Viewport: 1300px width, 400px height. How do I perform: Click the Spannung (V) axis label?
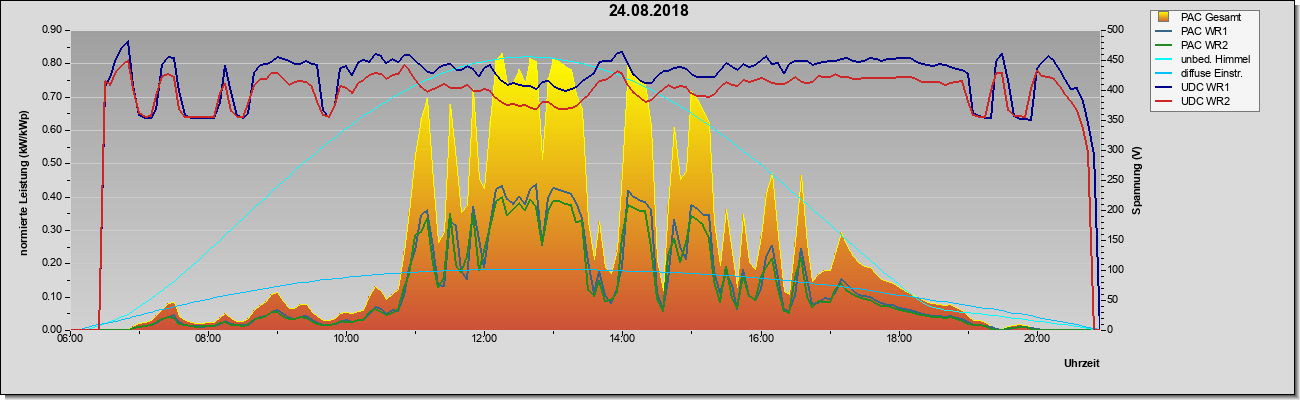point(1137,180)
